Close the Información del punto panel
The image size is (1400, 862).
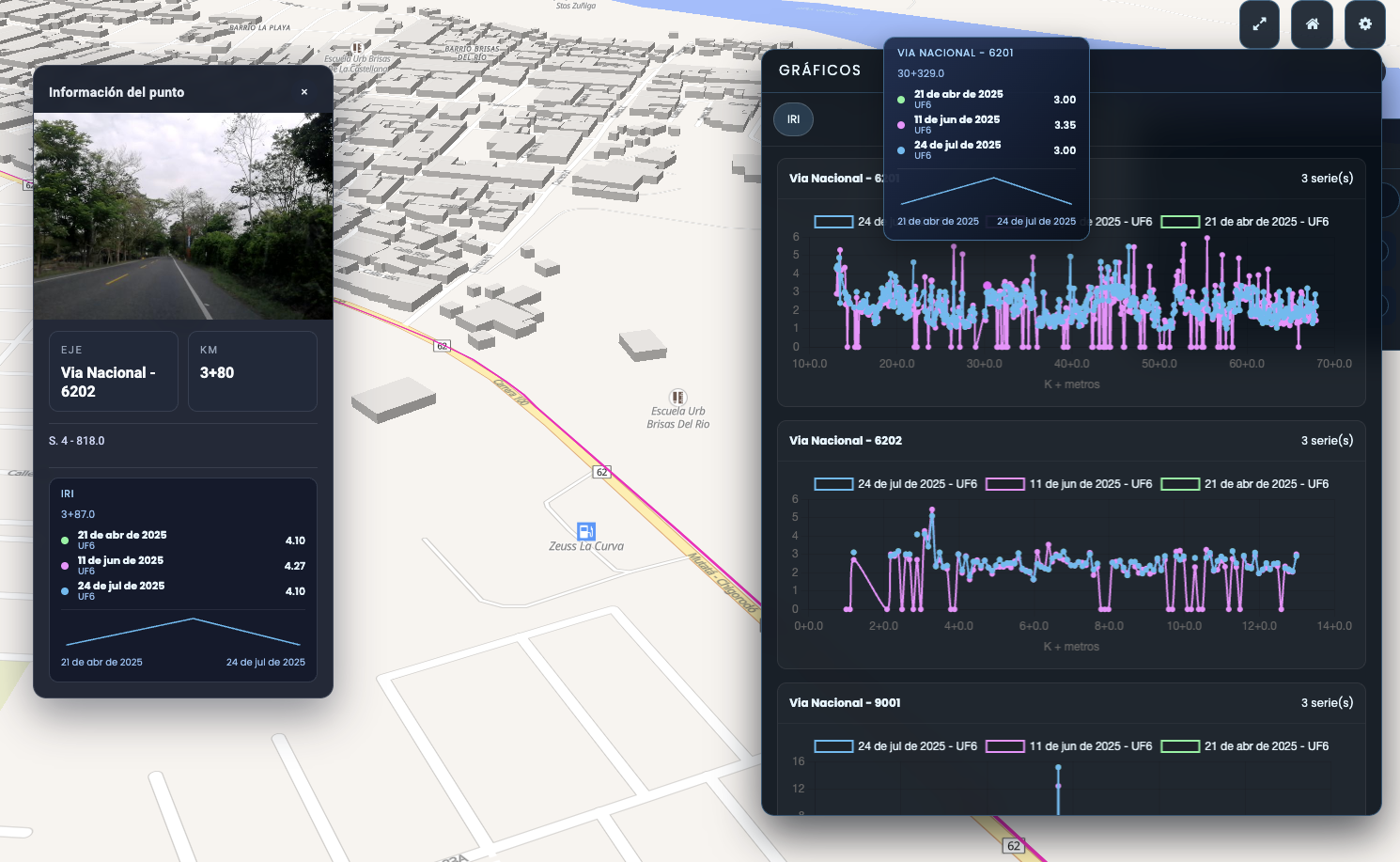coord(304,92)
